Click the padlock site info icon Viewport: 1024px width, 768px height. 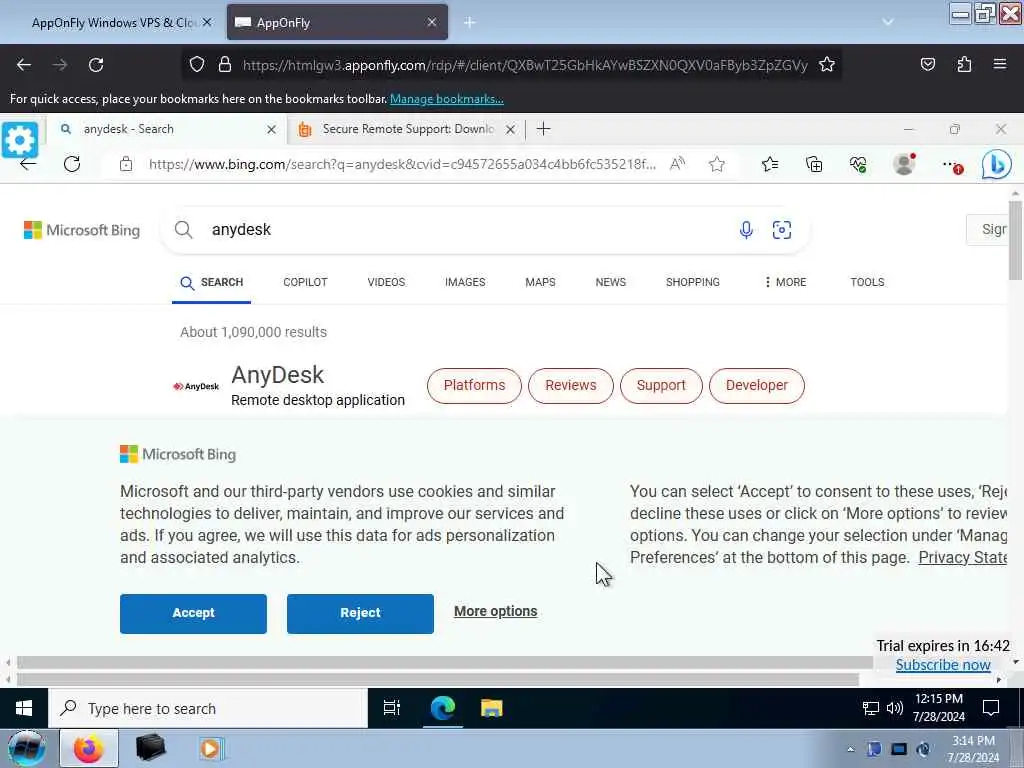(225, 65)
